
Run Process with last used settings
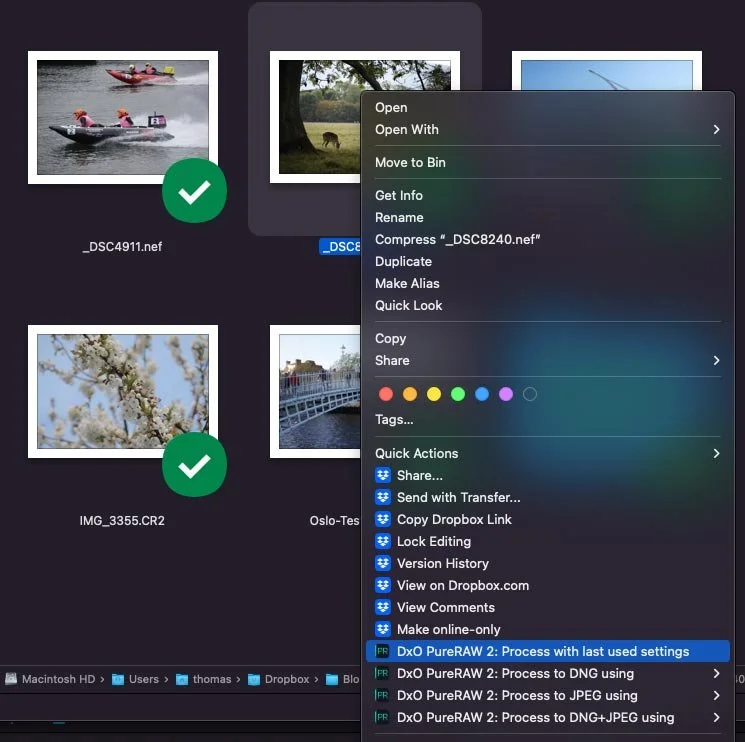[548, 651]
